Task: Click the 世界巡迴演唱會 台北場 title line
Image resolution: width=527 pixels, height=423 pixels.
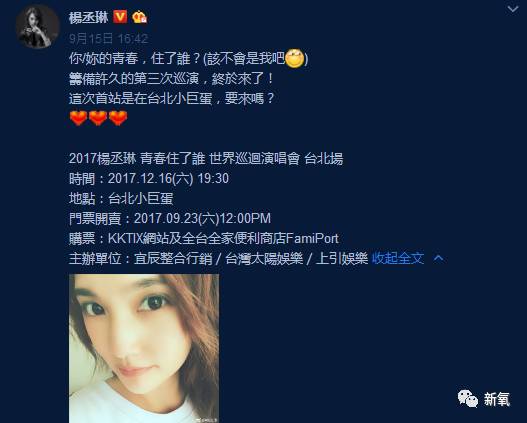Action: tap(206, 158)
